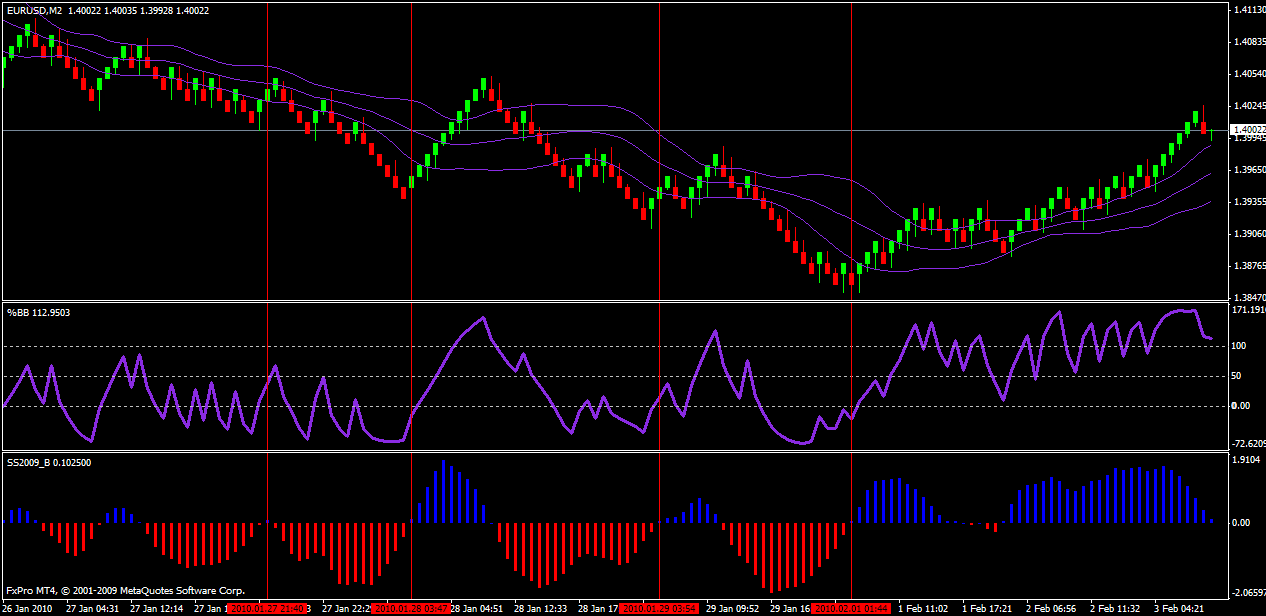The height and width of the screenshot is (616, 1266).
Task: Click the 1.41130 price scale label
Action: (x=1246, y=11)
